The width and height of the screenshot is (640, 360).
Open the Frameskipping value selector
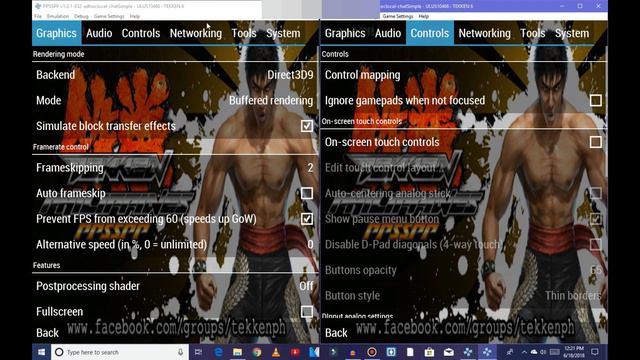pos(175,168)
